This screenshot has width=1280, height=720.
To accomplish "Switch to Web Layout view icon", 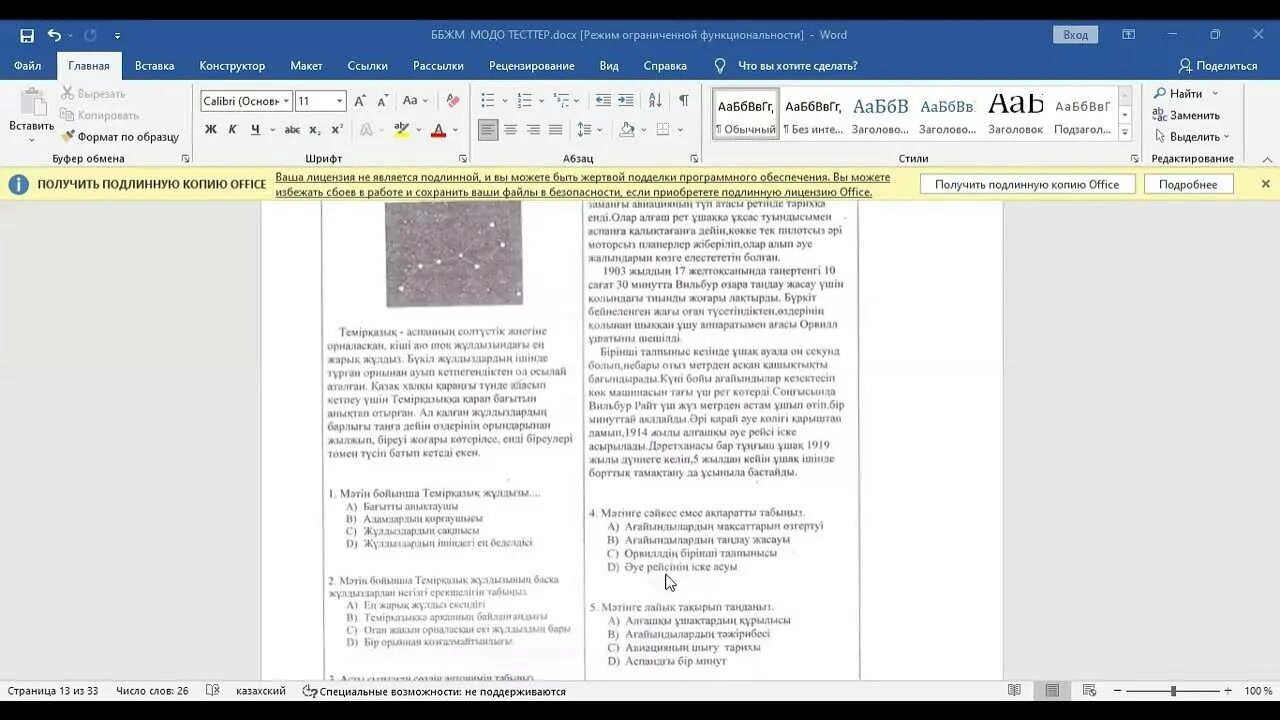I will tap(1089, 691).
